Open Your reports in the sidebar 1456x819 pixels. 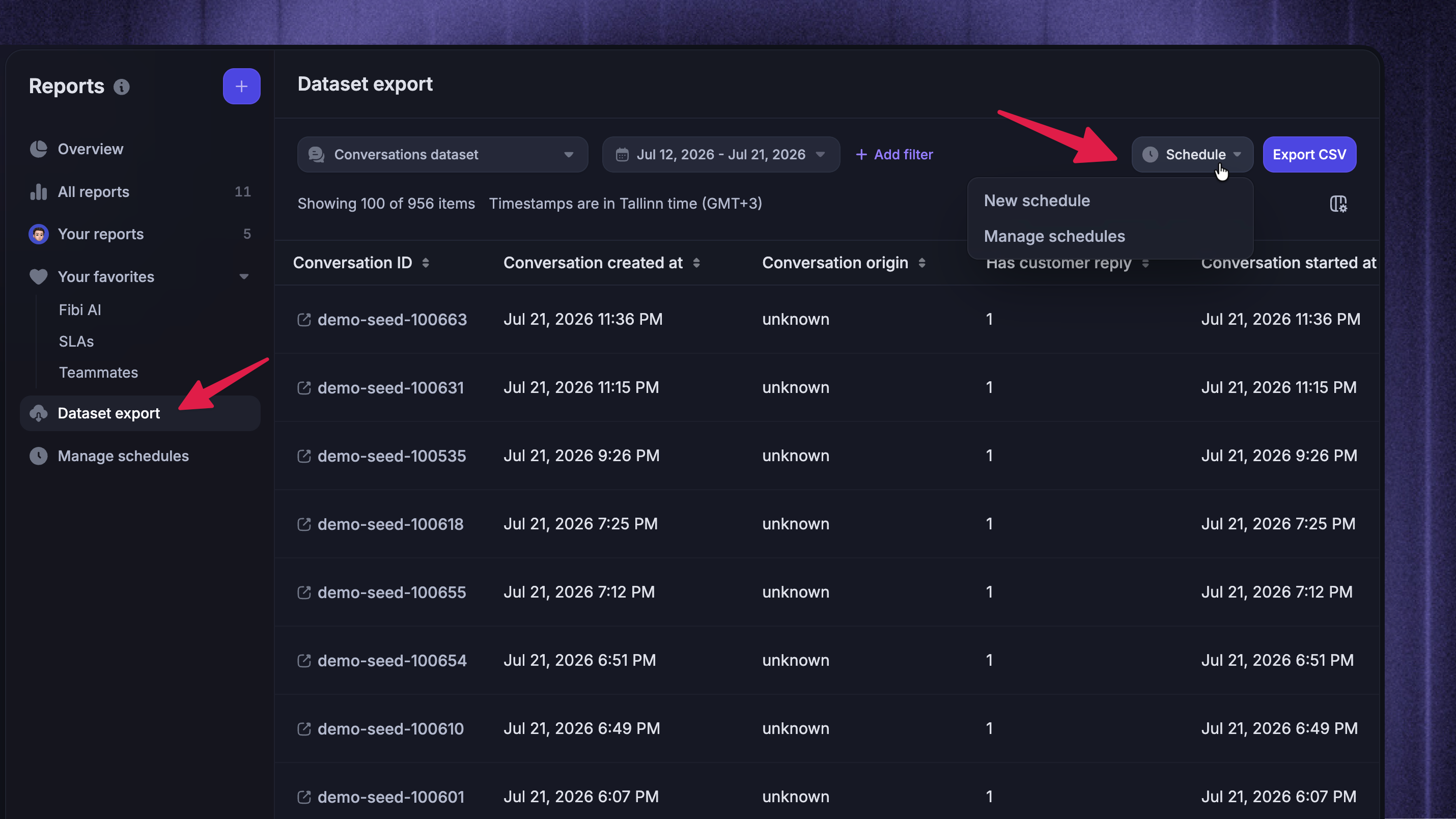140,234
